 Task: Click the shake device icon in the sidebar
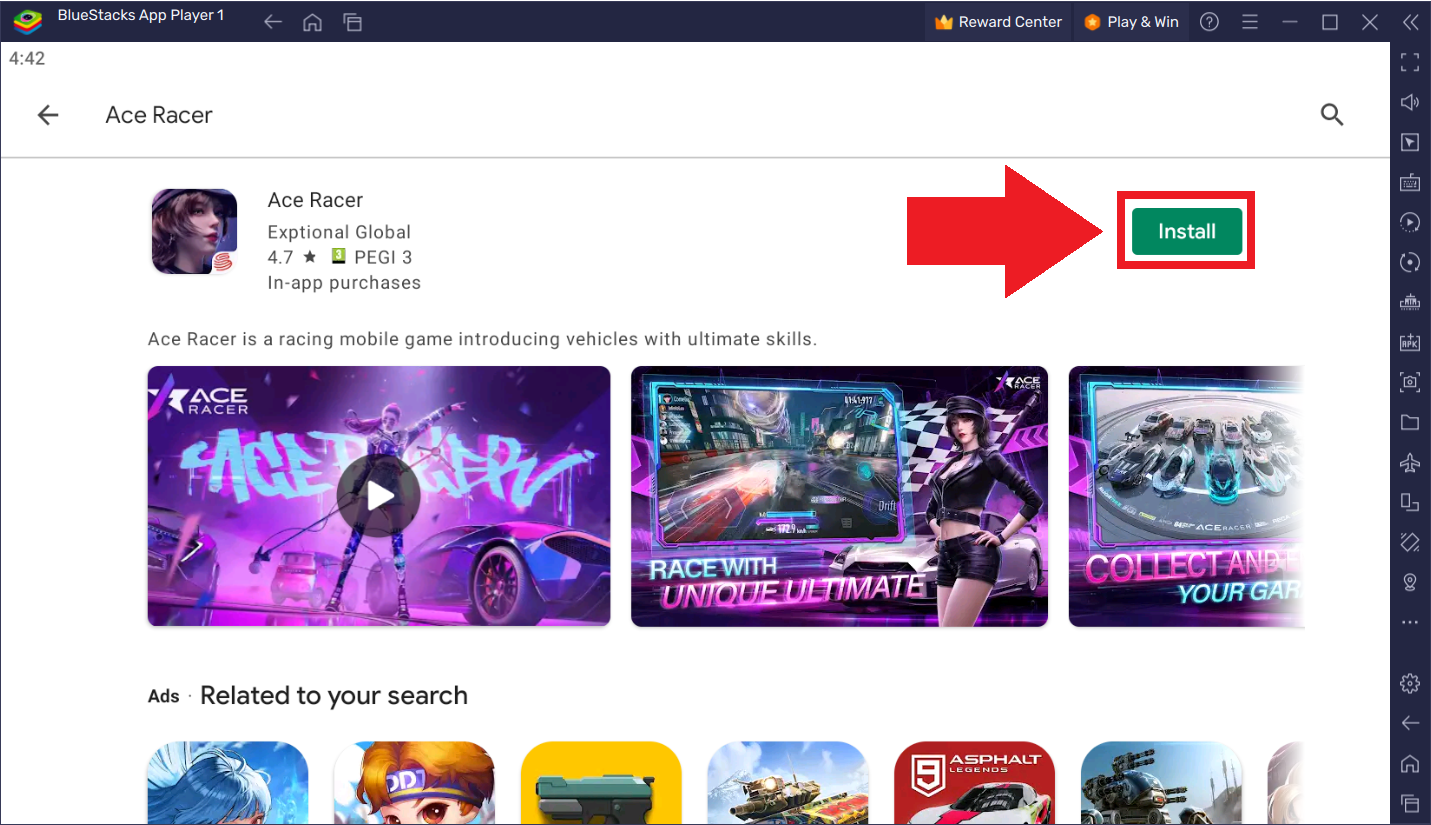[x=1410, y=542]
